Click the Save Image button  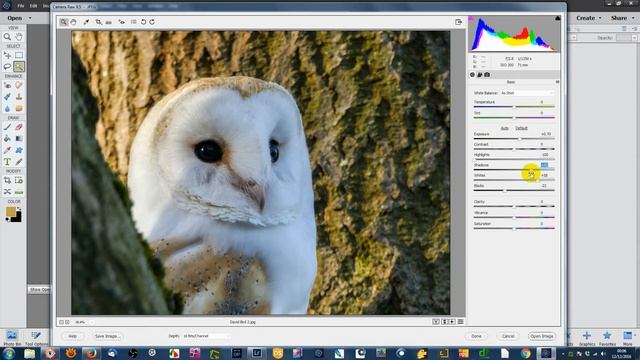click(107, 336)
